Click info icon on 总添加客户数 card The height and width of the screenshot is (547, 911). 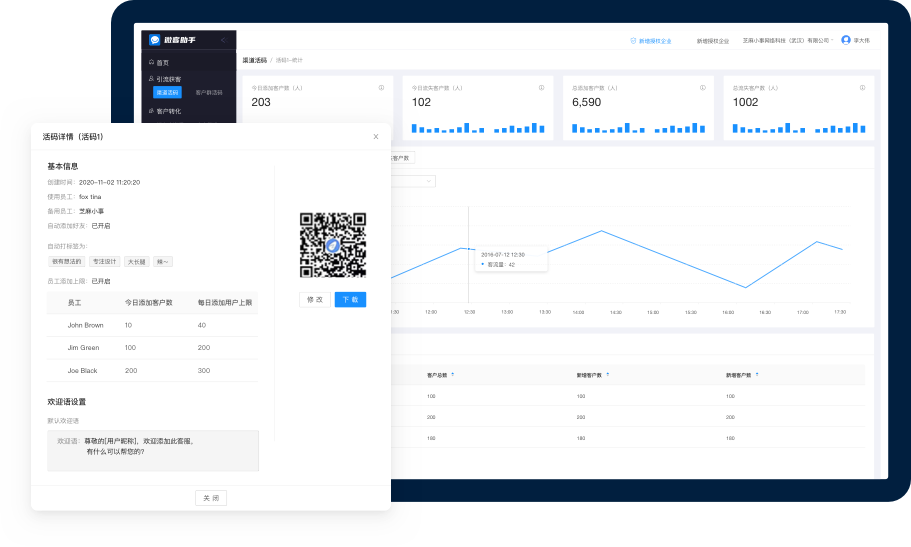[702, 88]
